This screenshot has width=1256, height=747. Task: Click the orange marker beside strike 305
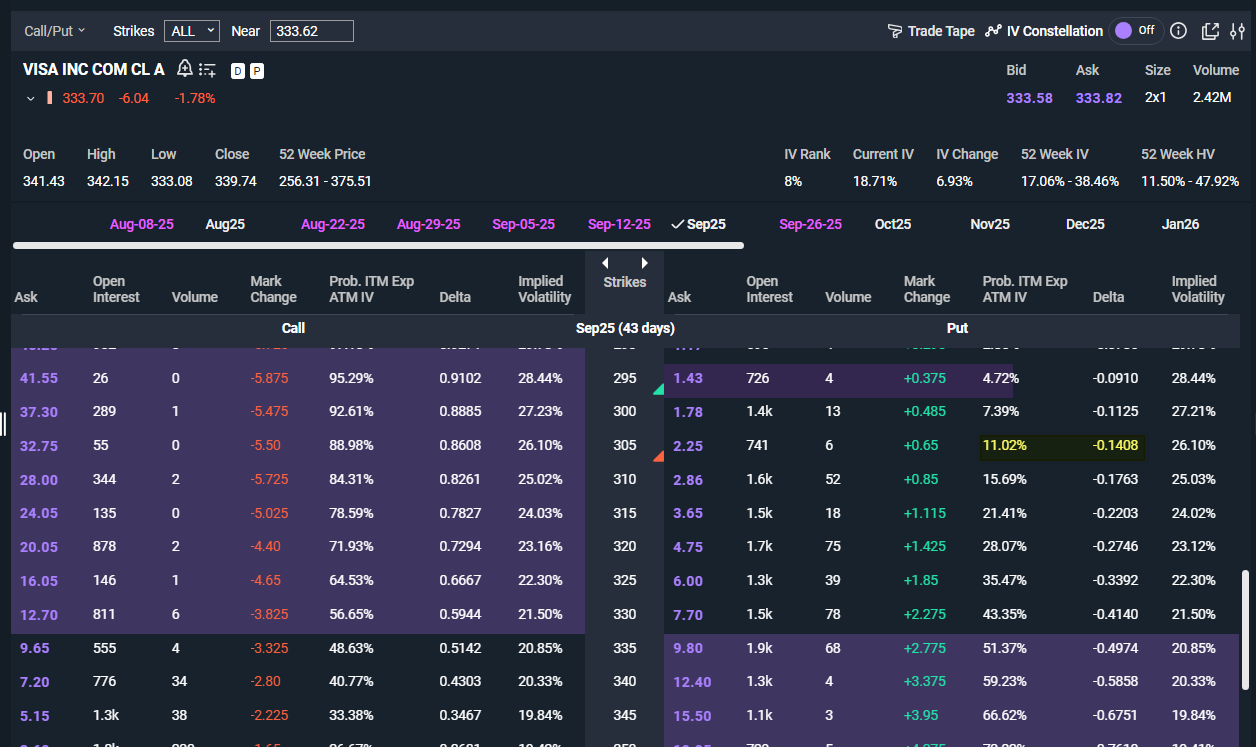pos(658,456)
